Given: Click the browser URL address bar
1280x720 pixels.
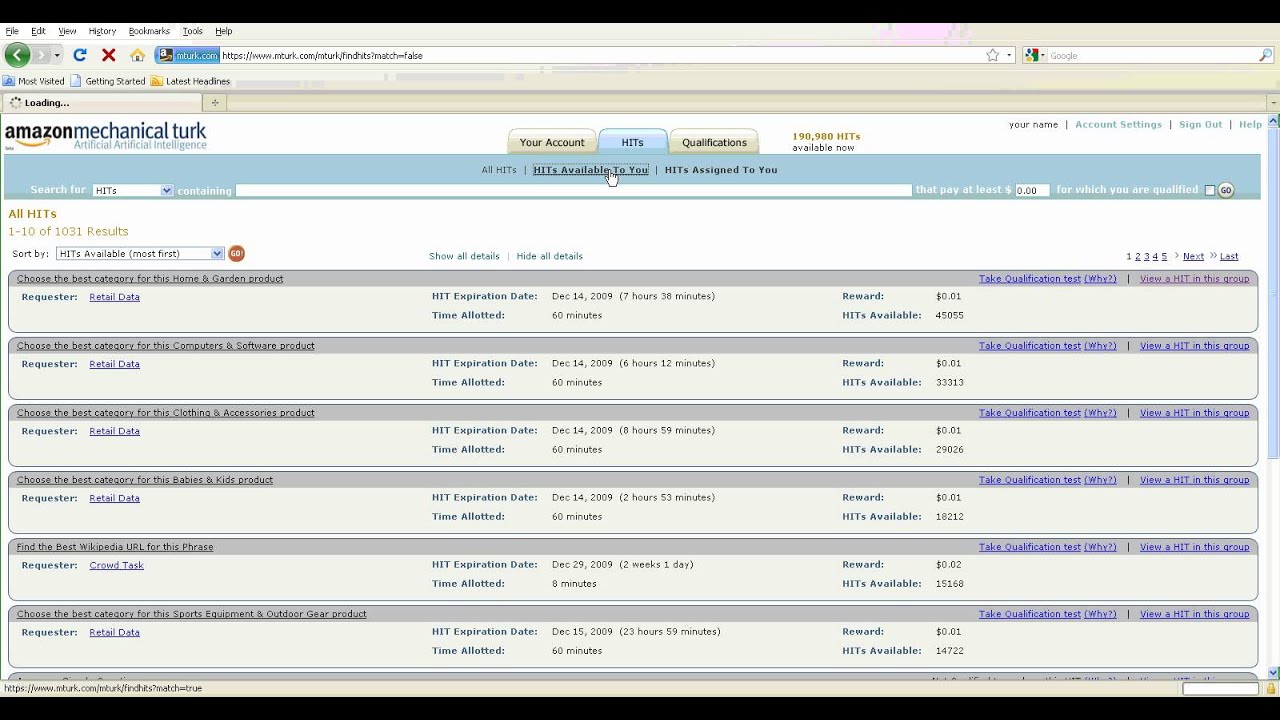Looking at the screenshot, I should (600, 55).
